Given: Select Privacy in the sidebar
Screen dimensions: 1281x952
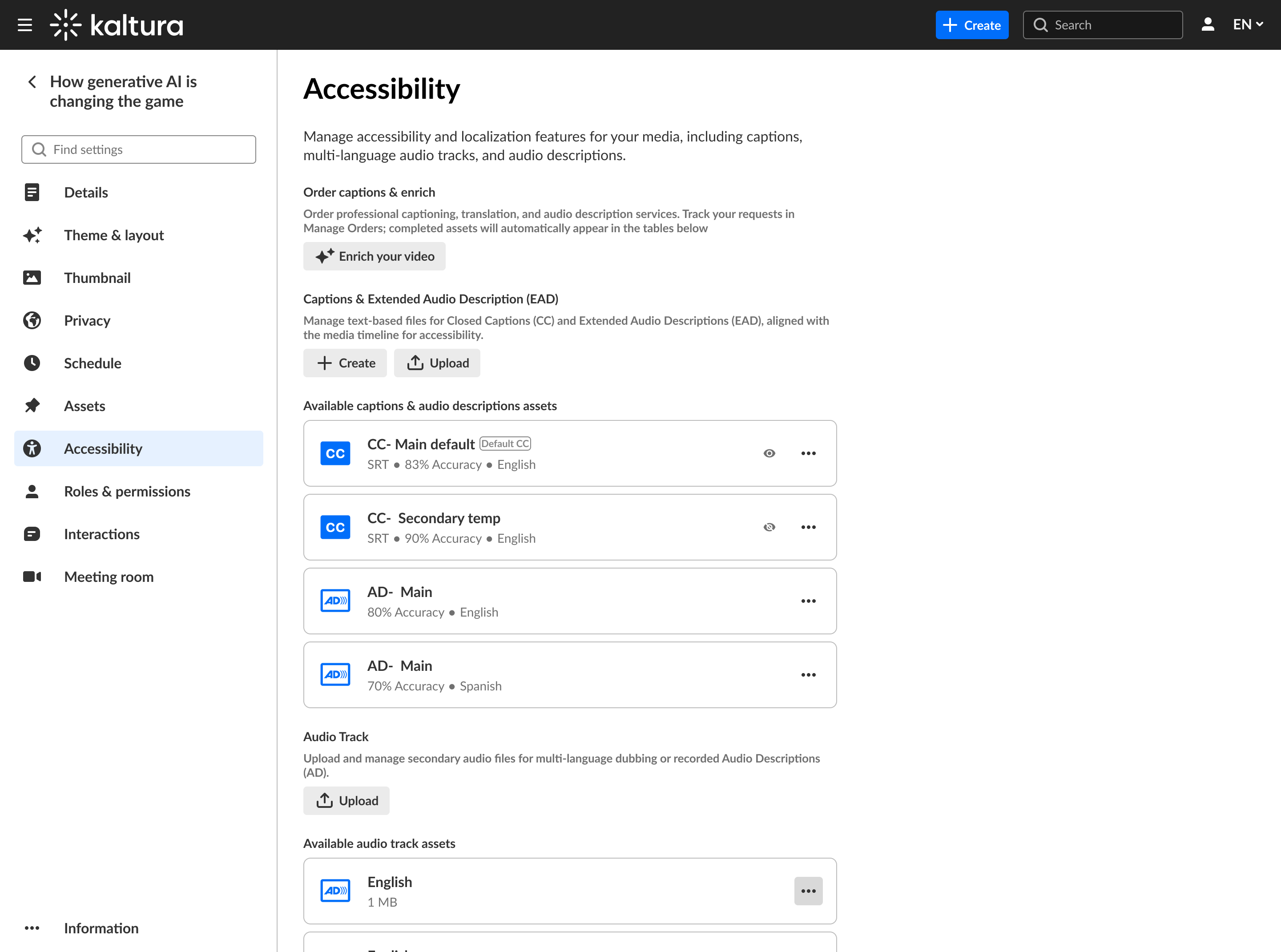Looking at the screenshot, I should pos(87,320).
